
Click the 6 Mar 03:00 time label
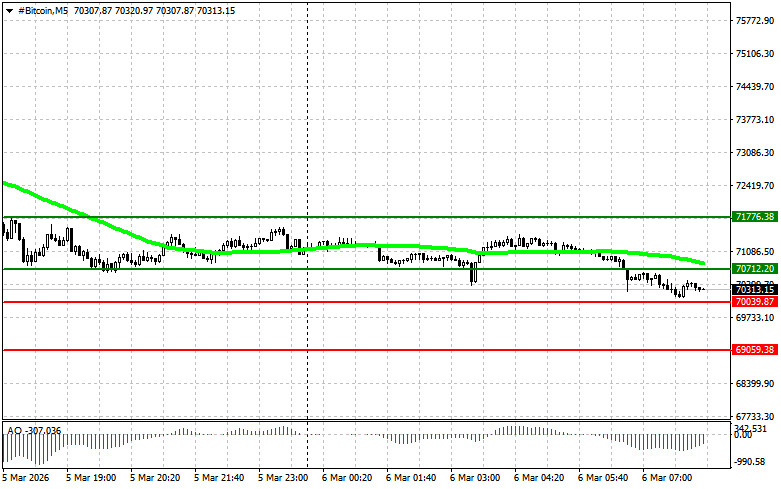(x=471, y=479)
